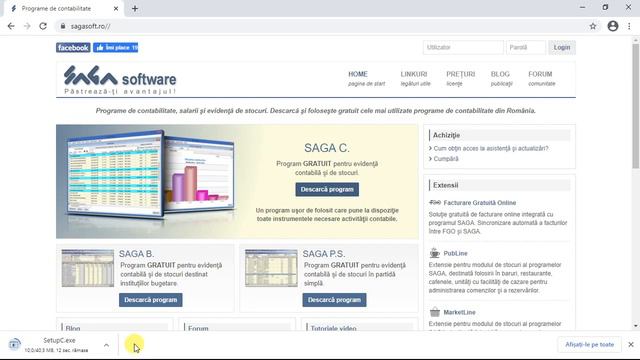Click the SAGA B. screenshot thumbnail
The width and height of the screenshot is (640, 360).
tap(88, 268)
